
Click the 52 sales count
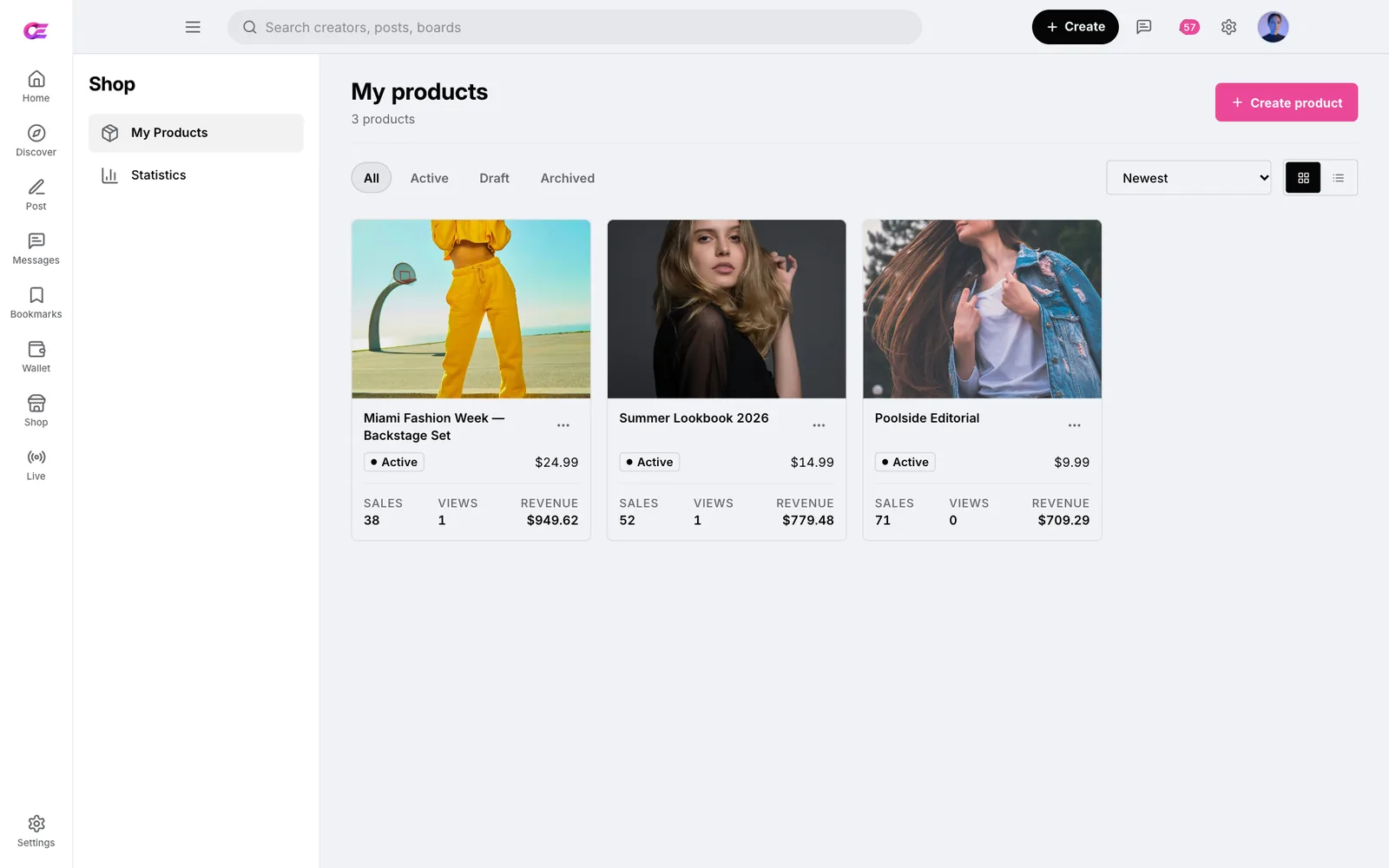click(x=627, y=521)
